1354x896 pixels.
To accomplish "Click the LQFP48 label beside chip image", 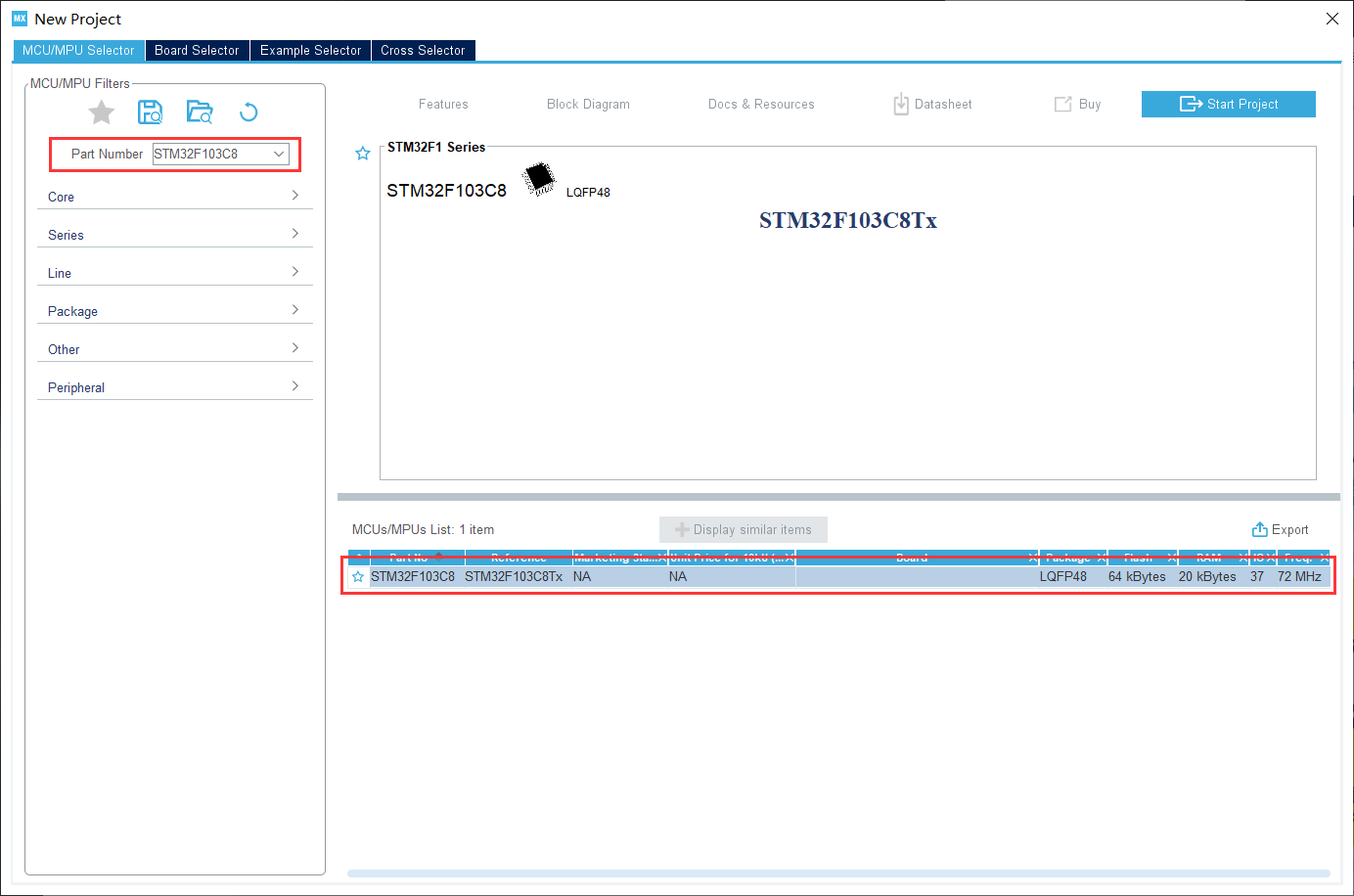I will [588, 193].
